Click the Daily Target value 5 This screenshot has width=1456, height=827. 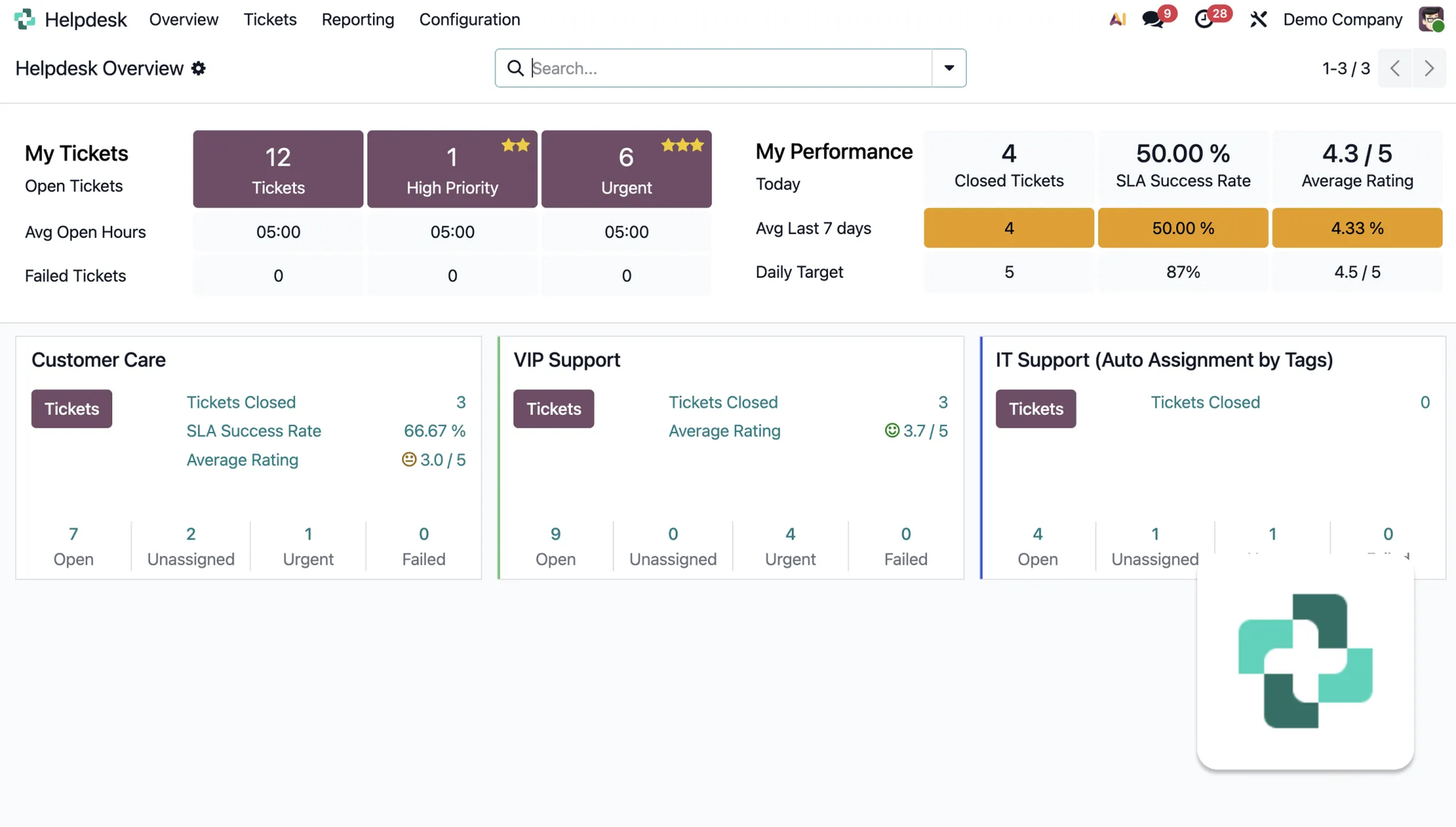[1009, 272]
